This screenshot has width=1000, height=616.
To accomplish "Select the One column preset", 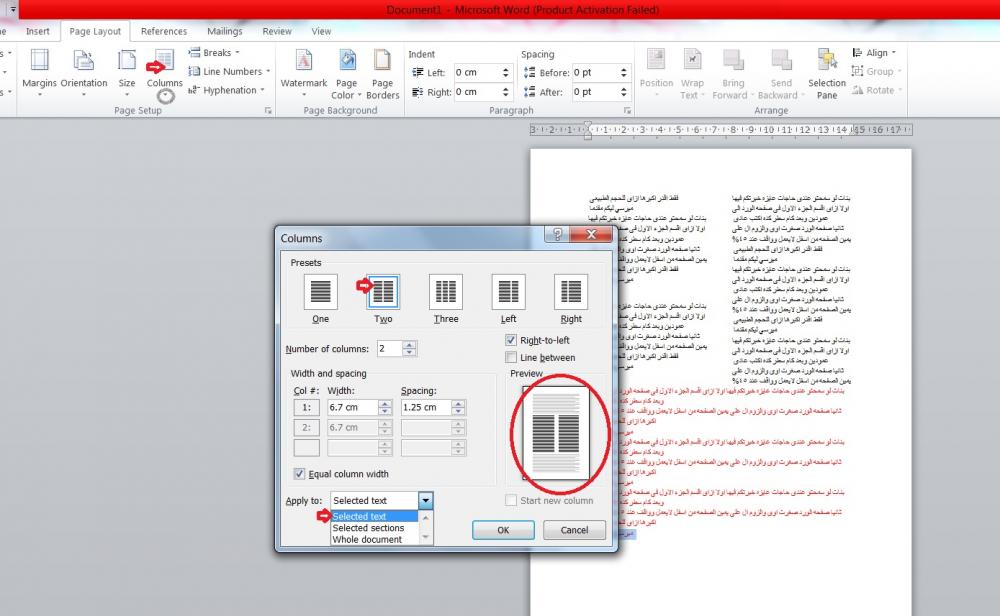I will (x=320, y=292).
